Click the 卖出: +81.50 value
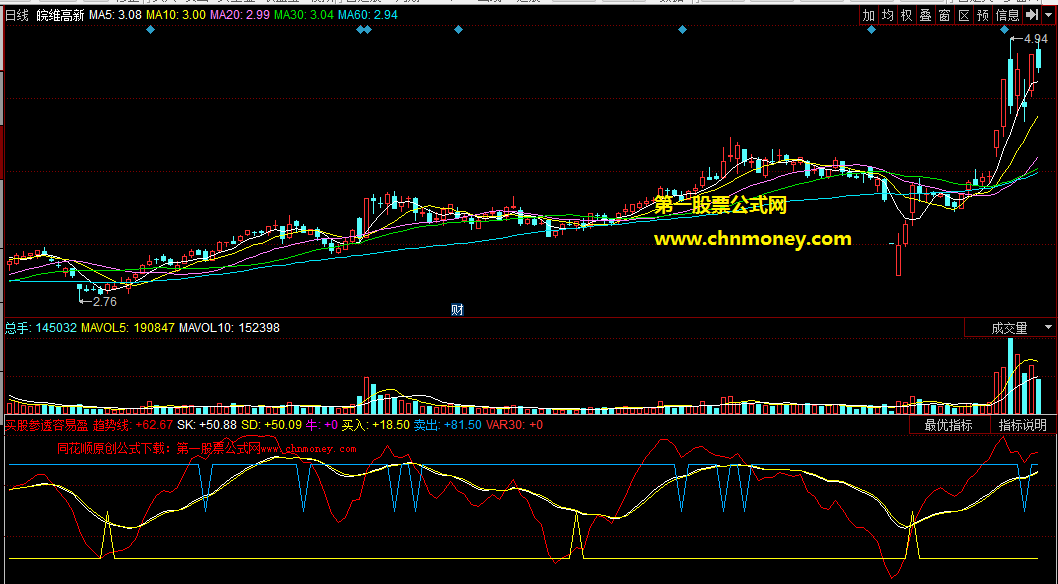This screenshot has height=584, width=1058. pyautogui.click(x=448, y=425)
